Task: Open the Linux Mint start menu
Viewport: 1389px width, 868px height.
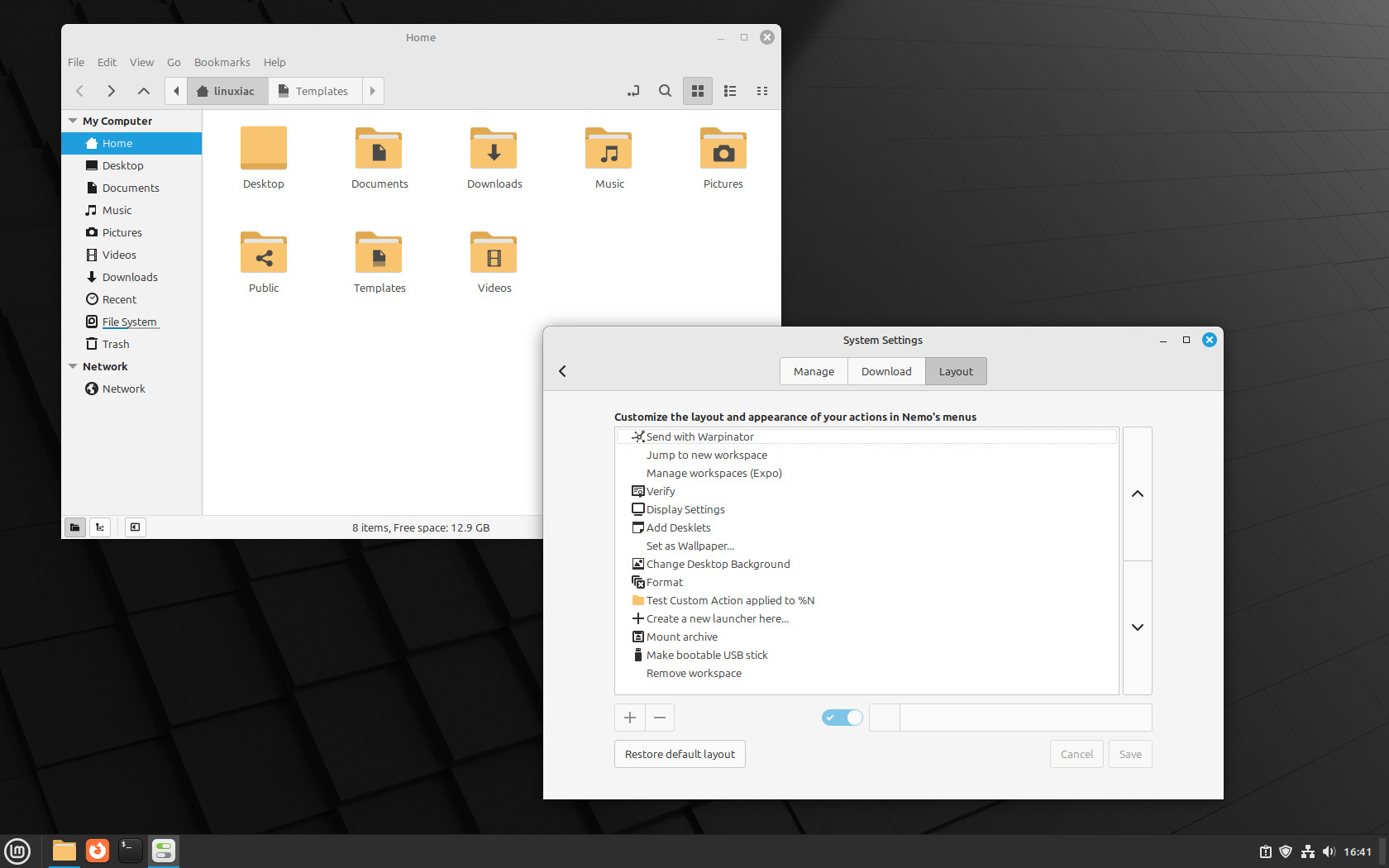Action: 17,851
